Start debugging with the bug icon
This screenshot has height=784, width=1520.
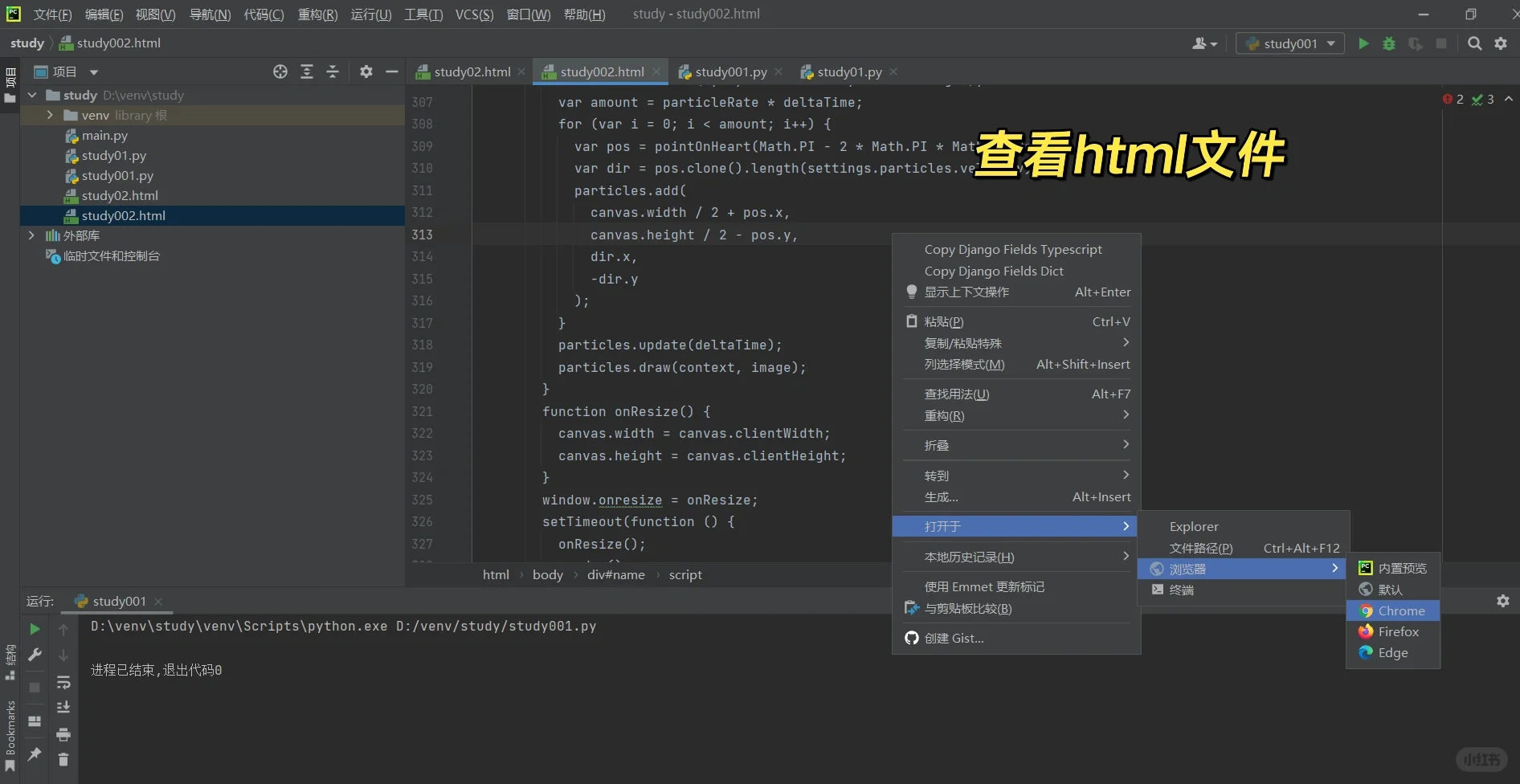(x=1389, y=43)
